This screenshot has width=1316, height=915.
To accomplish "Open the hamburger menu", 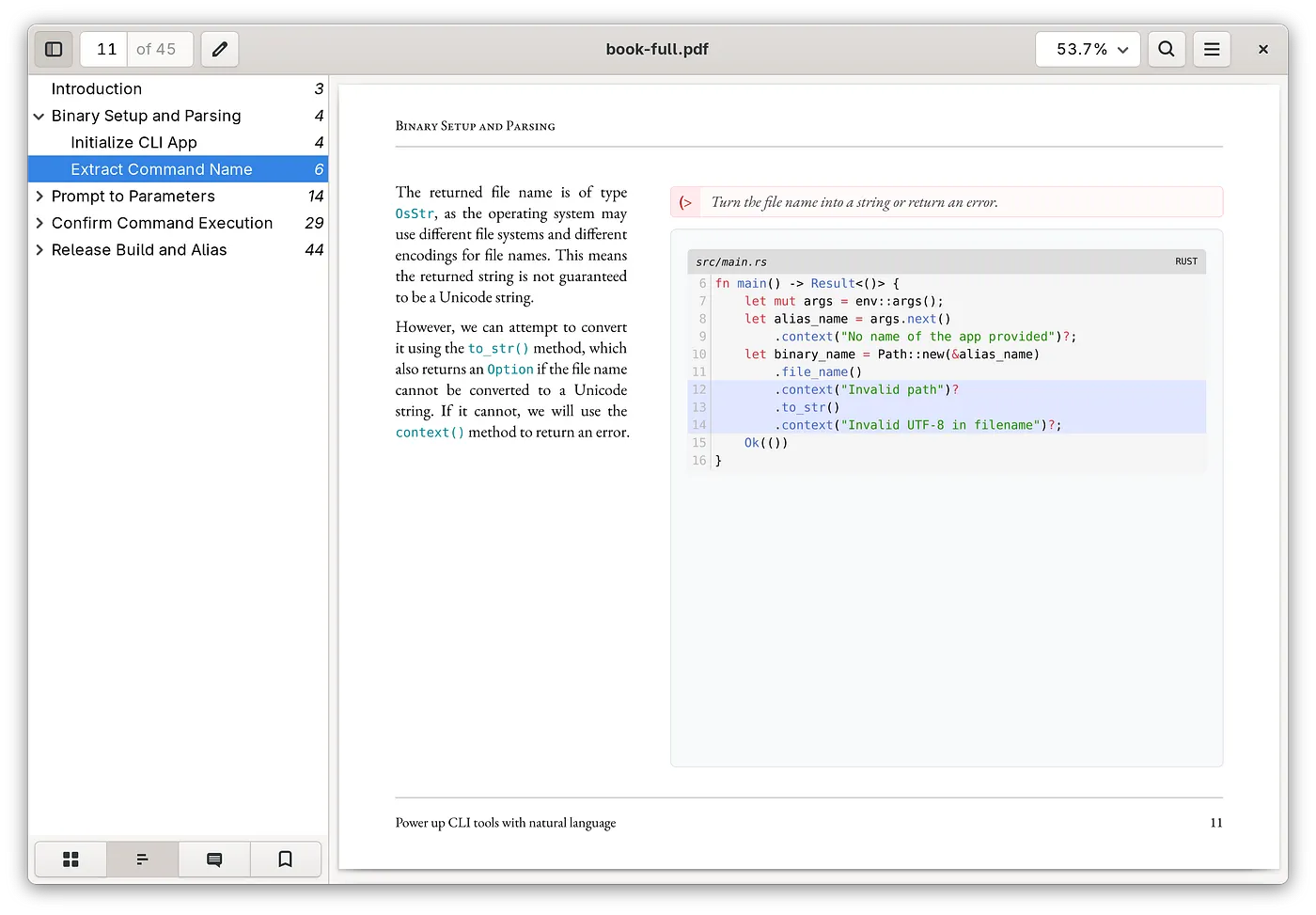I will point(1212,49).
